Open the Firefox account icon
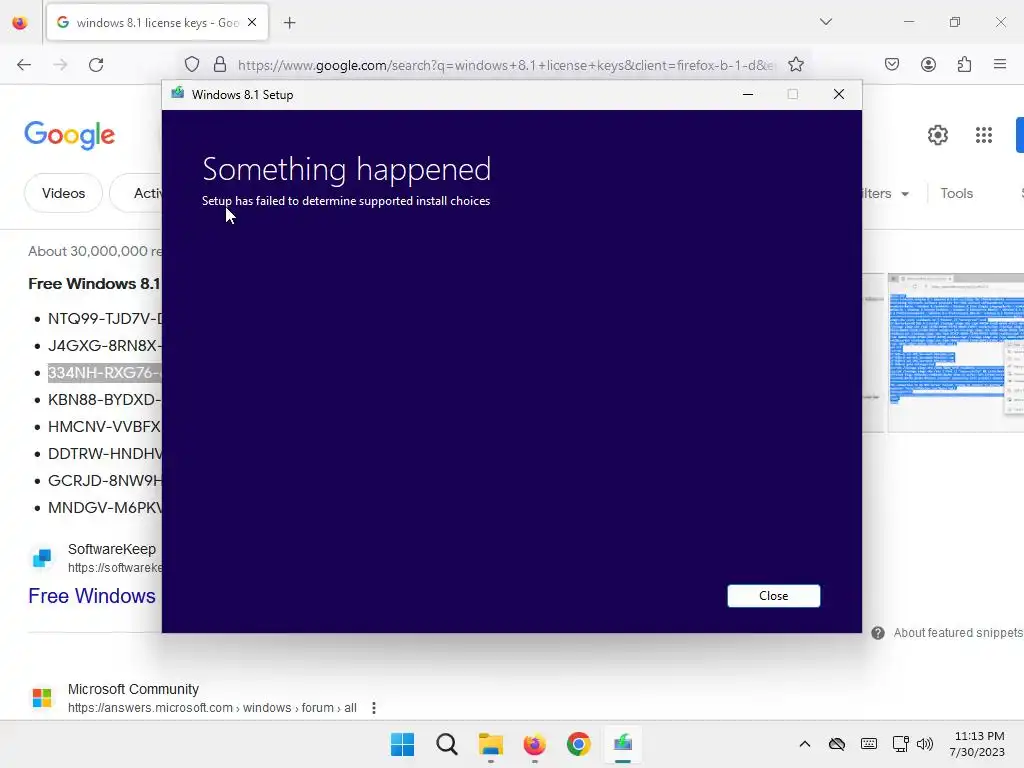Image resolution: width=1024 pixels, height=768 pixels. 928,65
